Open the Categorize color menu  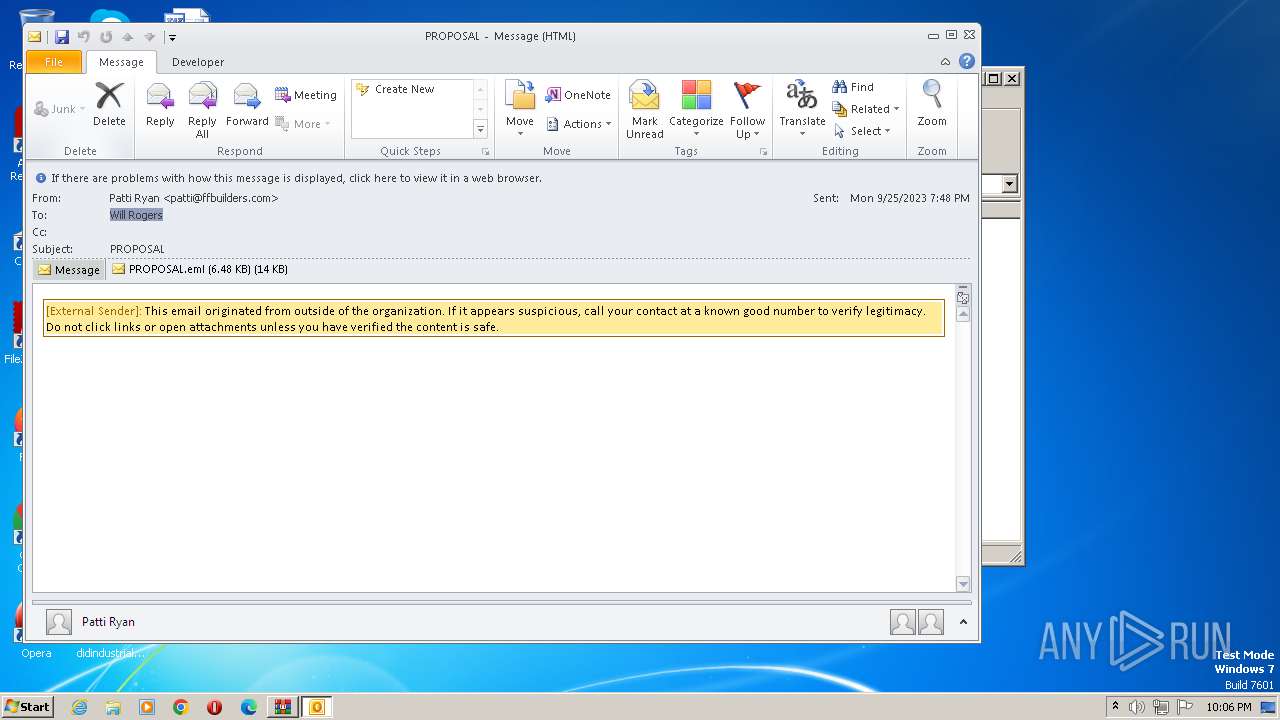point(696,109)
